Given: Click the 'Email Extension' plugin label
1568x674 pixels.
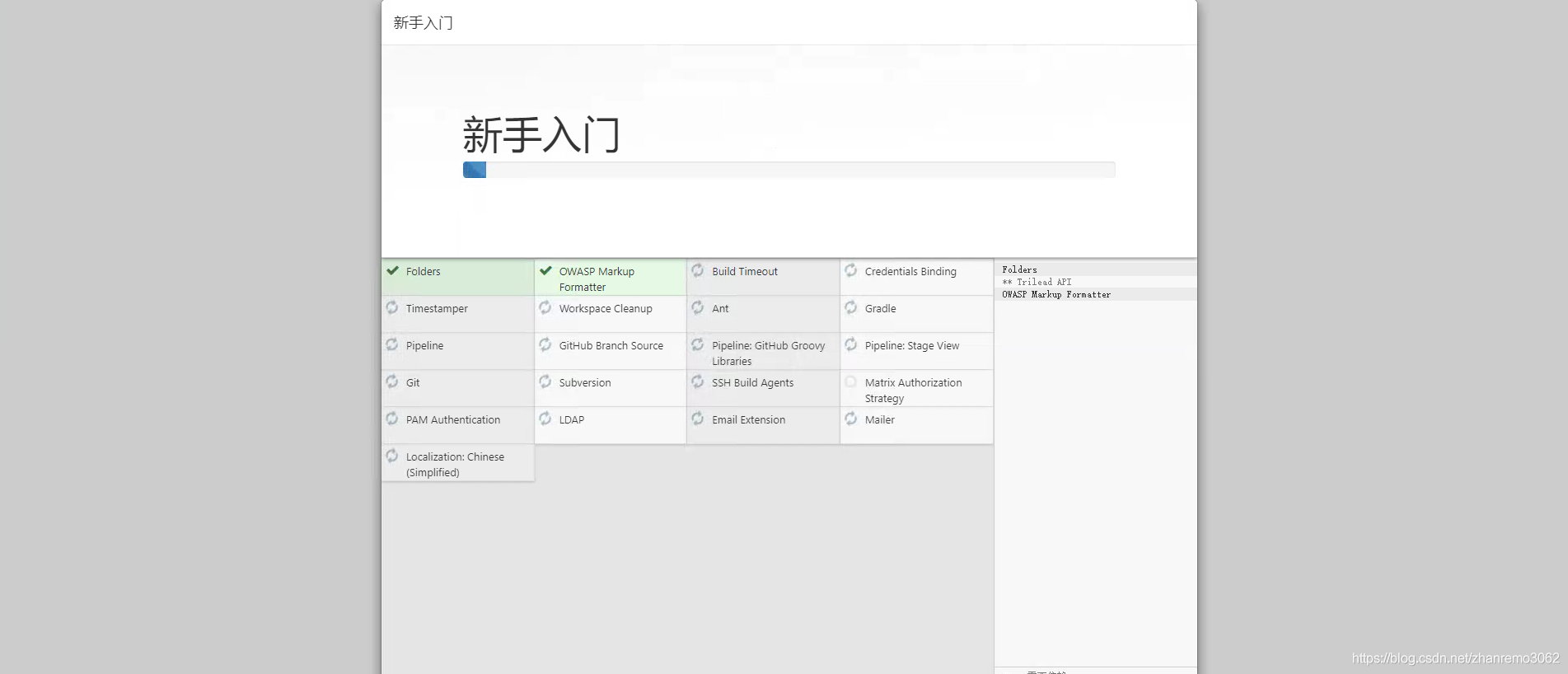Looking at the screenshot, I should tap(748, 420).
